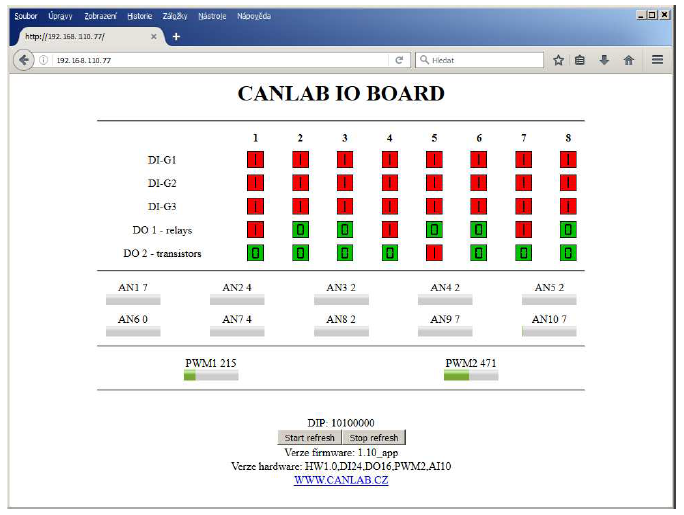Go to home page icon
The height and width of the screenshot is (515, 684).
(x=629, y=60)
